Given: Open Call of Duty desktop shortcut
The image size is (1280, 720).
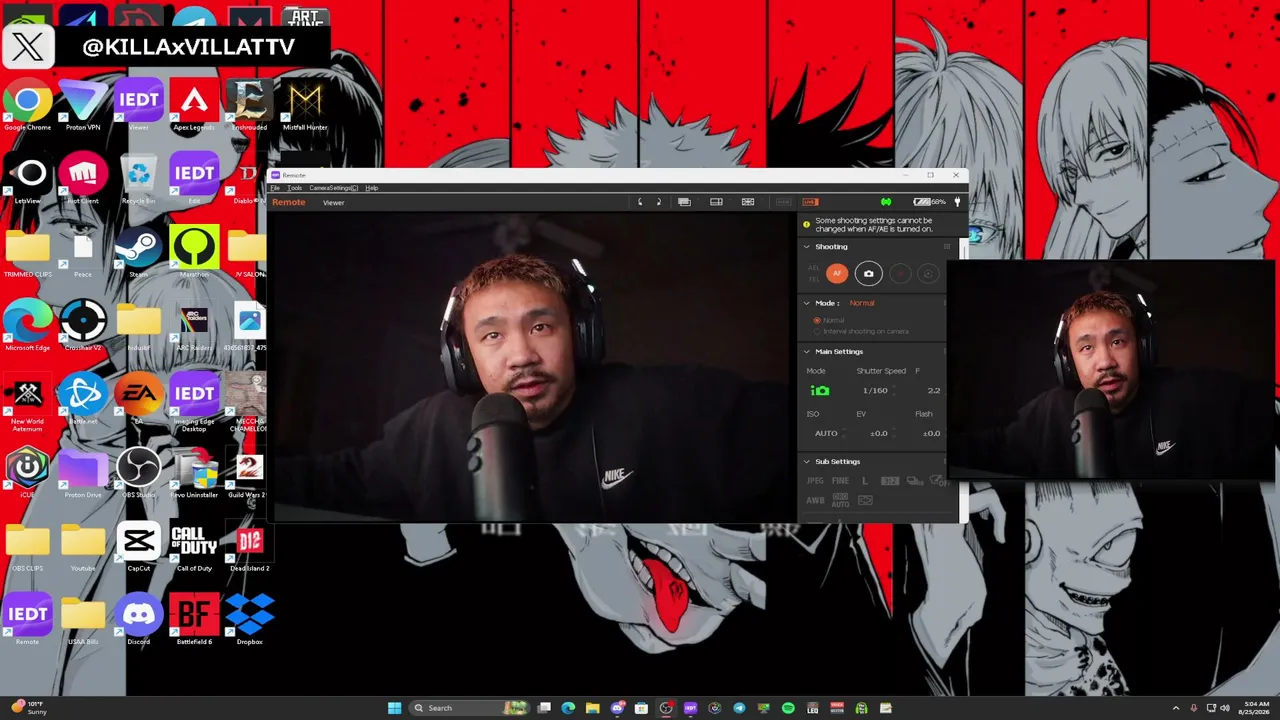Looking at the screenshot, I should (194, 548).
